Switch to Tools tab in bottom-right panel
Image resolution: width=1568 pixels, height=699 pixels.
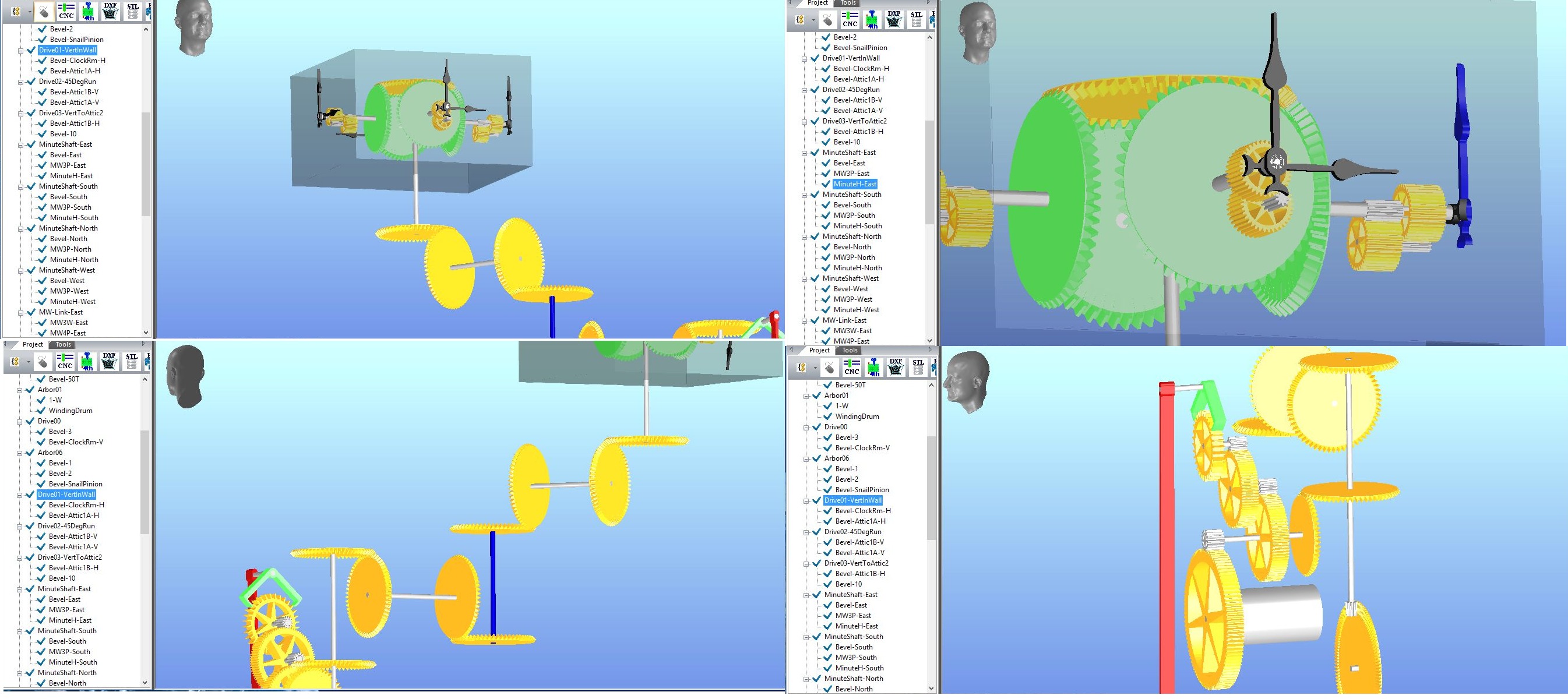click(850, 351)
